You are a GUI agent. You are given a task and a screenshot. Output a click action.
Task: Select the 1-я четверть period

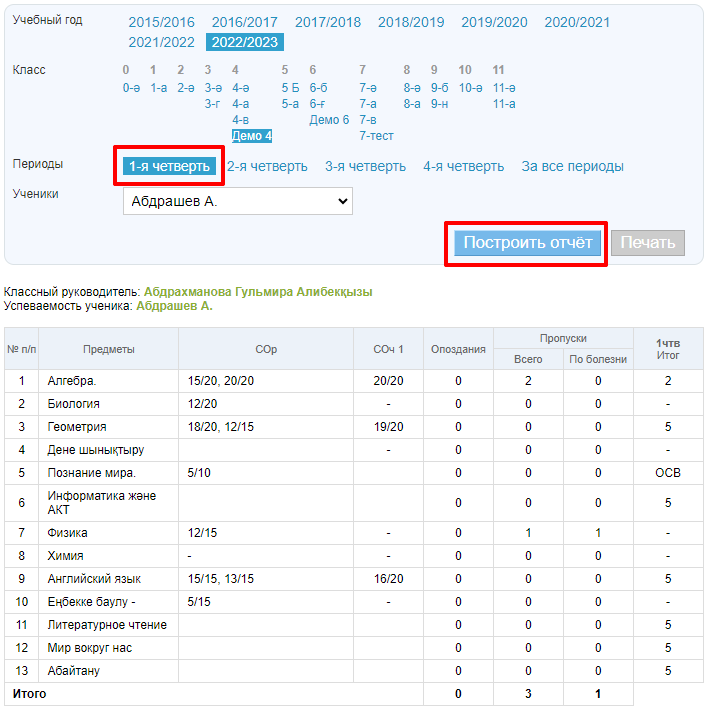[x=169, y=167]
